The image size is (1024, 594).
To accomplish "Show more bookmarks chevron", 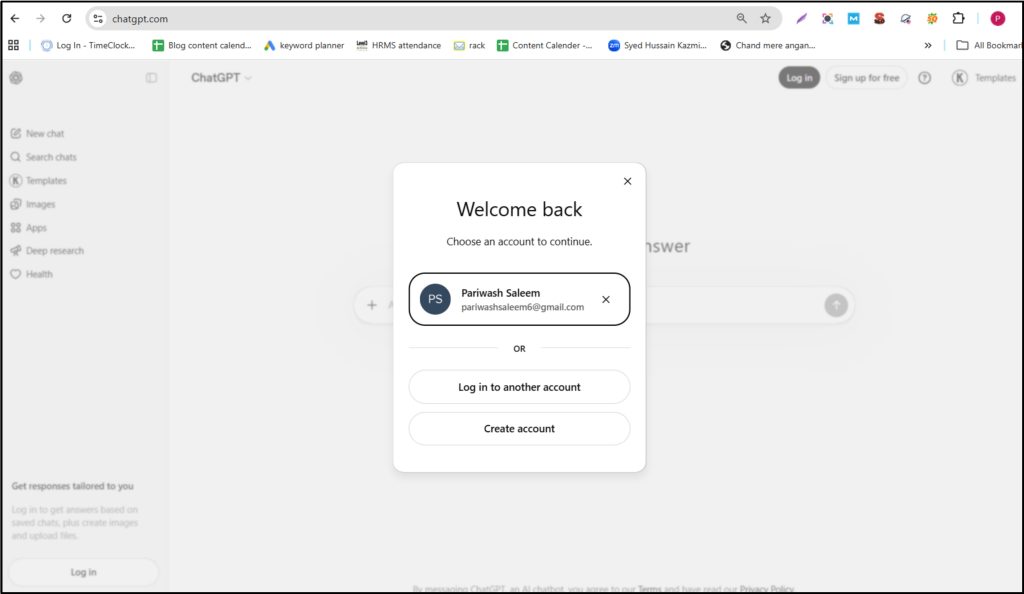I will point(928,45).
